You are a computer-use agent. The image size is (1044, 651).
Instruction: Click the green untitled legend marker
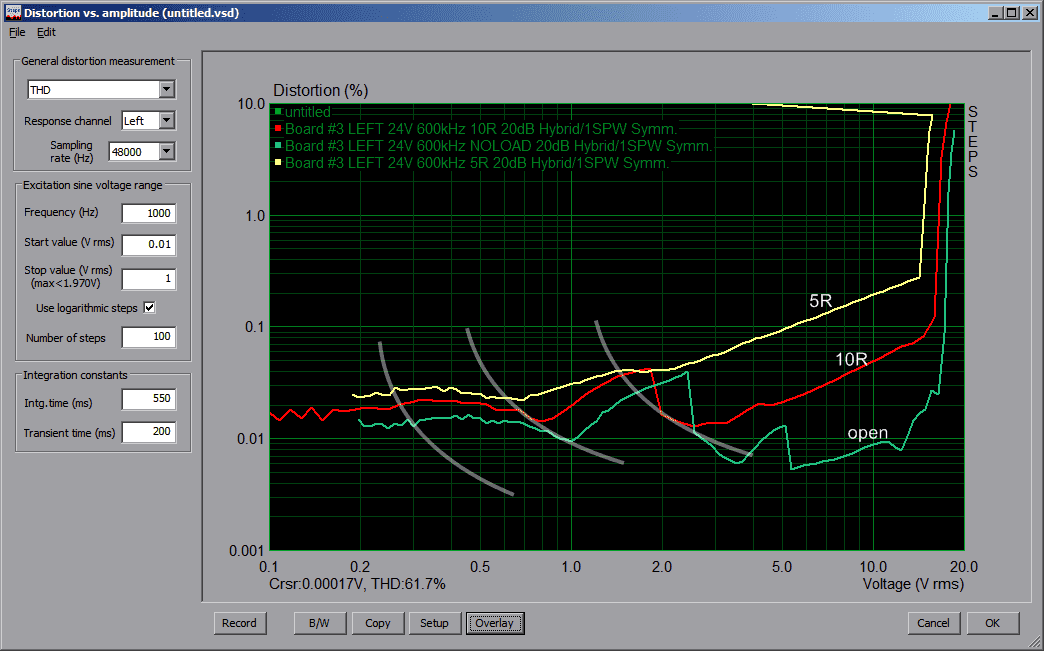(277, 112)
